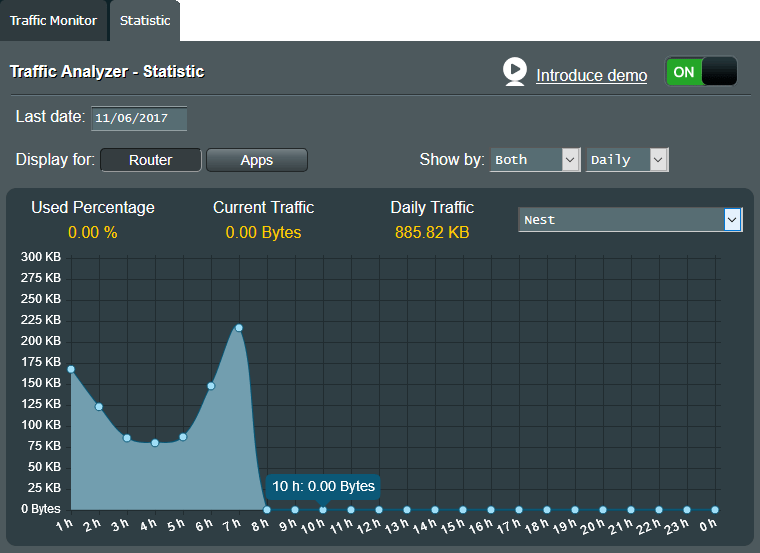Viewport: 760px width, 553px height.
Task: Click the 6h data point on chart
Action: point(211,386)
